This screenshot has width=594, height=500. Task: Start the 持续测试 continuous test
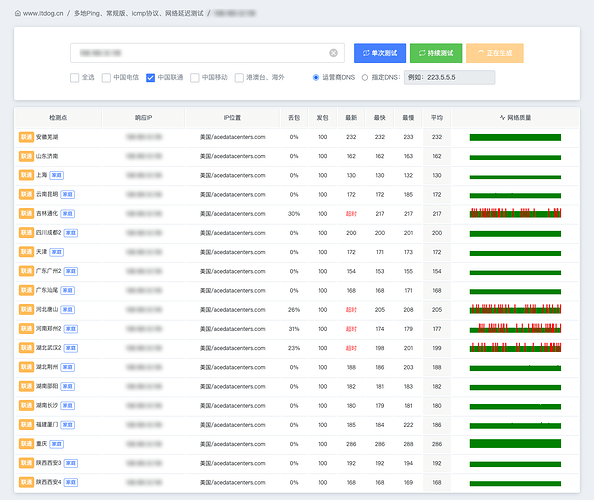(436, 53)
